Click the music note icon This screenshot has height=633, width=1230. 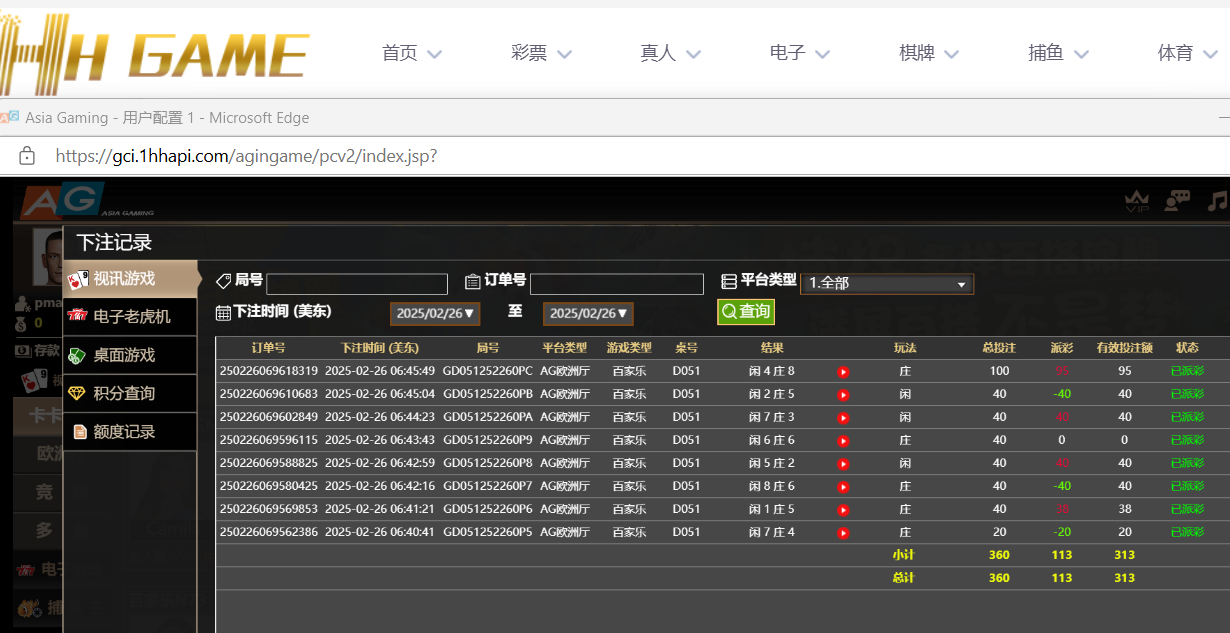pyautogui.click(x=1217, y=201)
